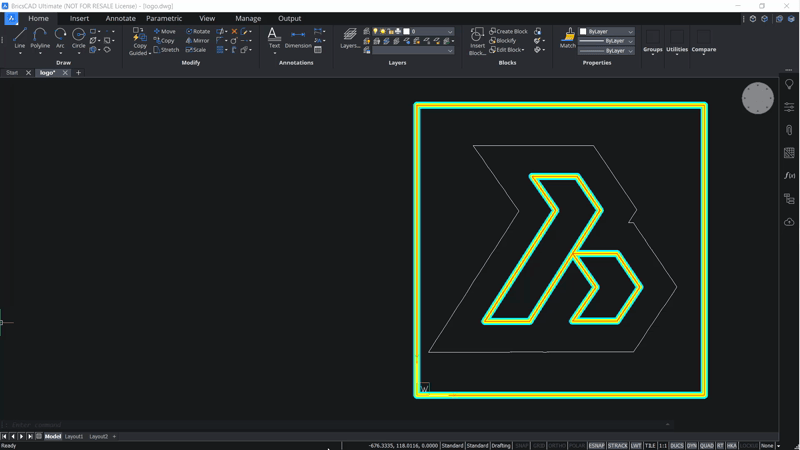Switch to the Annotate ribbon tab
Image resolution: width=800 pixels, height=450 pixels.
point(120,18)
